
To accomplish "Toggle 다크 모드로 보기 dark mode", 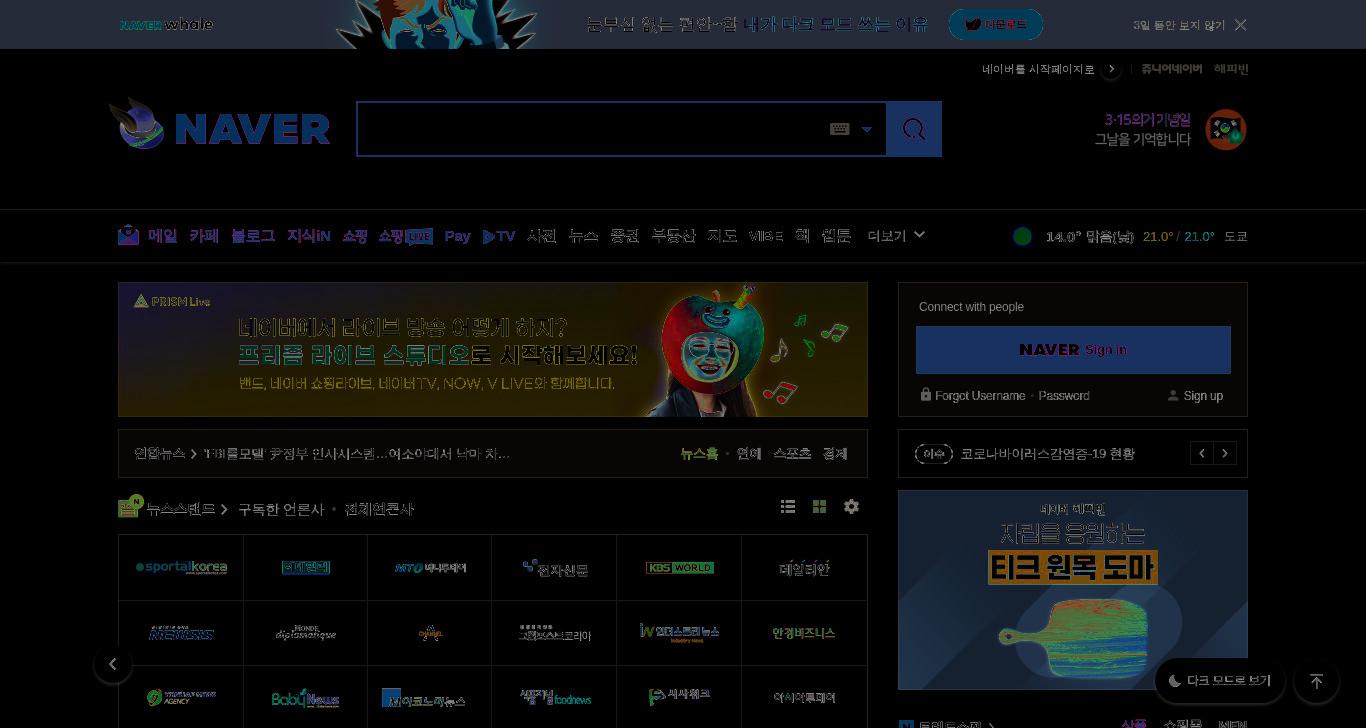I will [x=1219, y=681].
